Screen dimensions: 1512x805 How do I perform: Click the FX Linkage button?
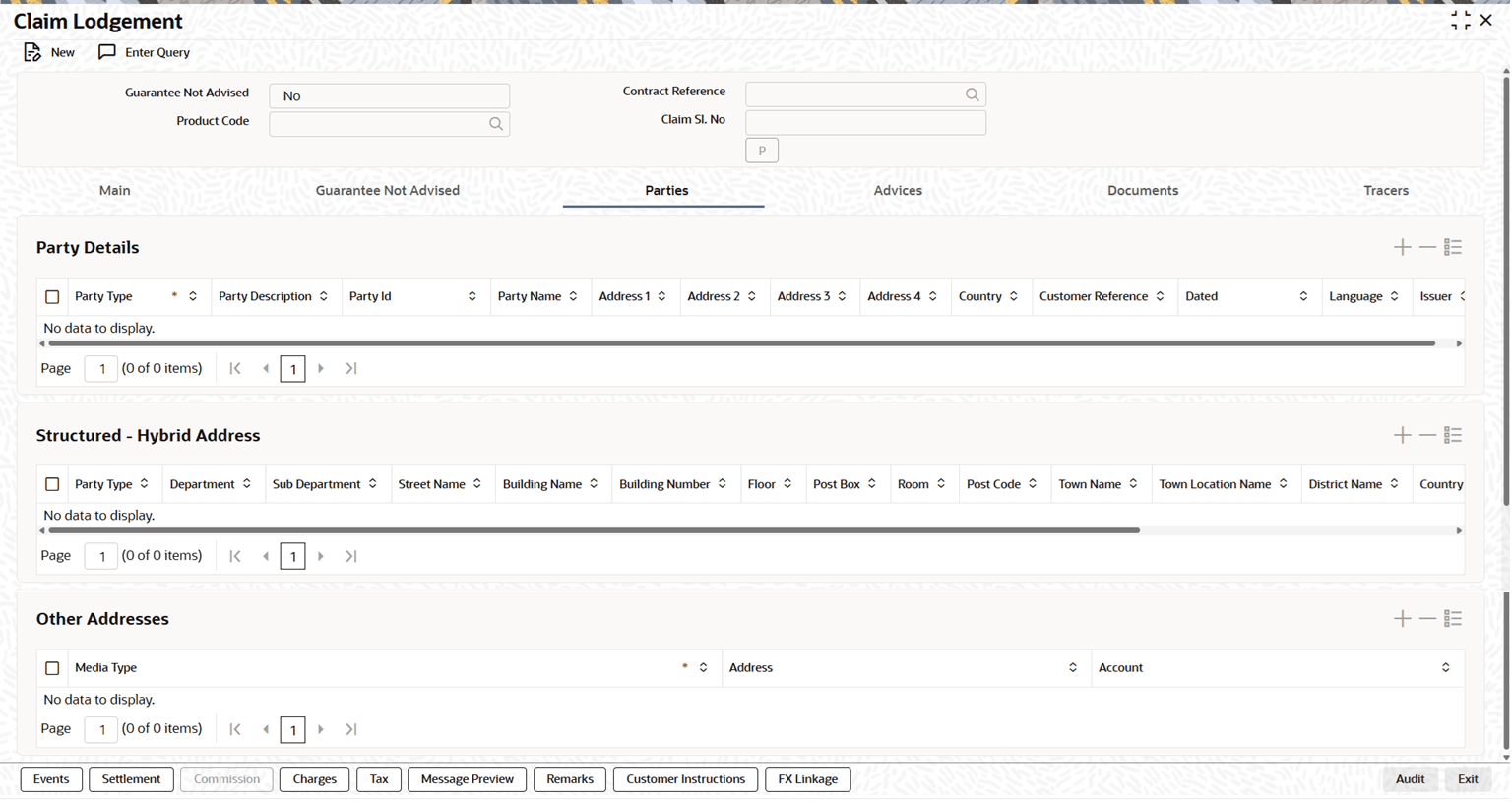808,779
